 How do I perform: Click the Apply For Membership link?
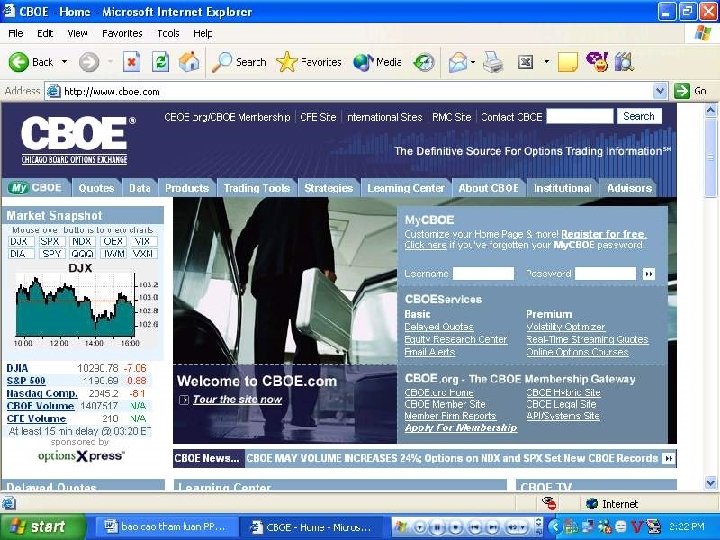pyautogui.click(x=461, y=428)
